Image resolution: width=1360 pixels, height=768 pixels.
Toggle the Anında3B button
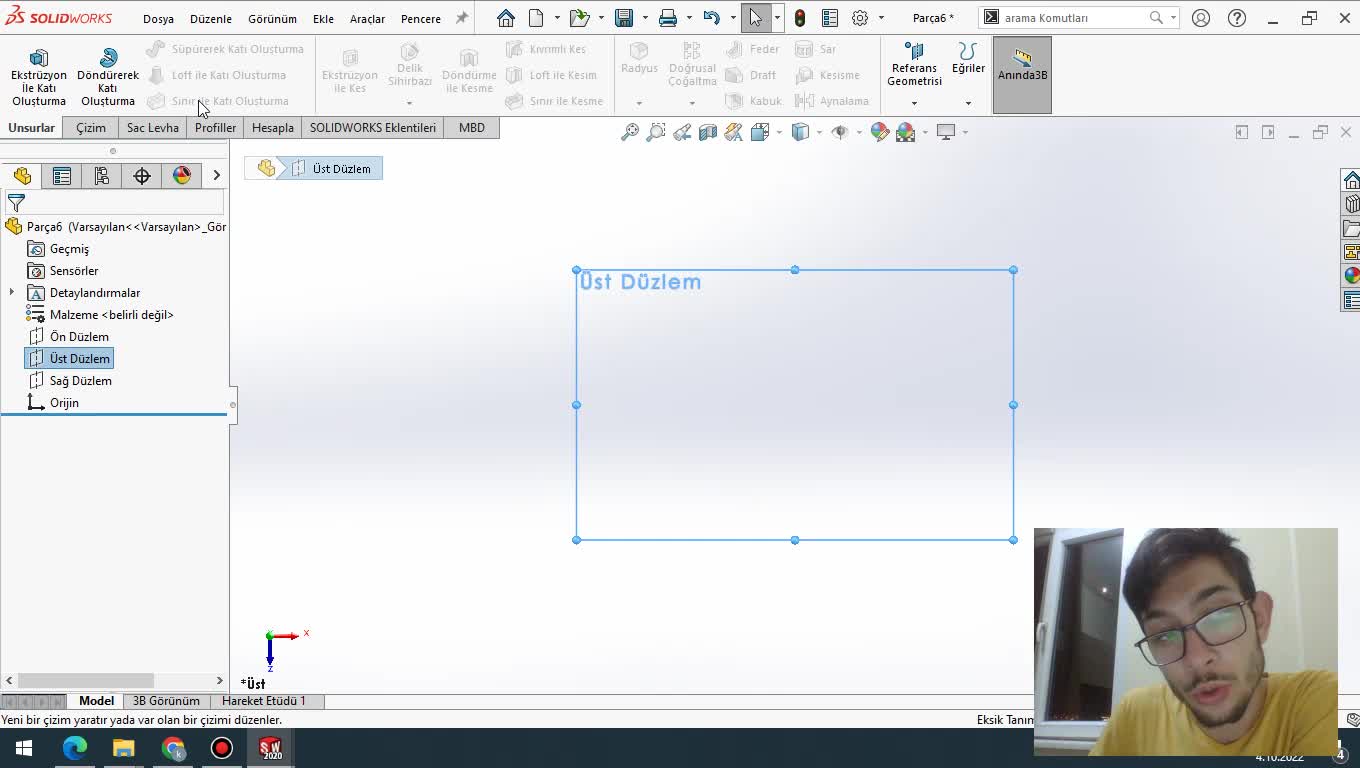pos(1022,75)
